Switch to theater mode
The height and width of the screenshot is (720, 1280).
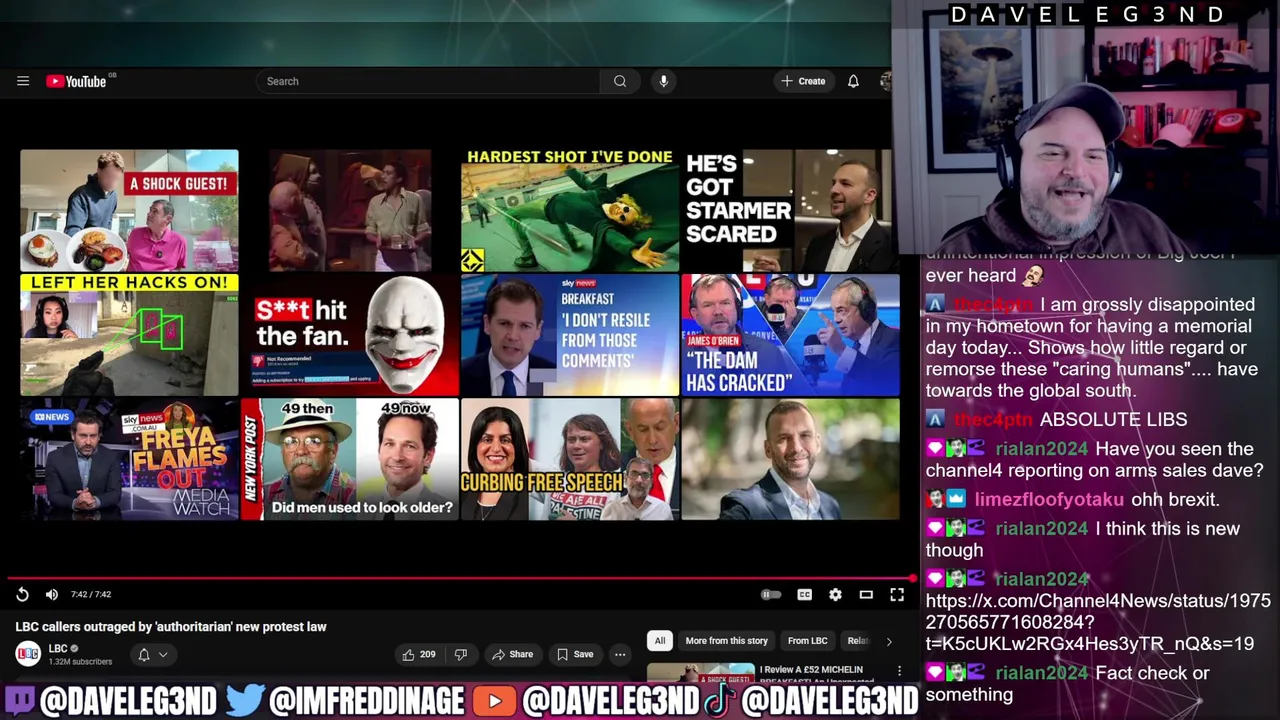(866, 594)
